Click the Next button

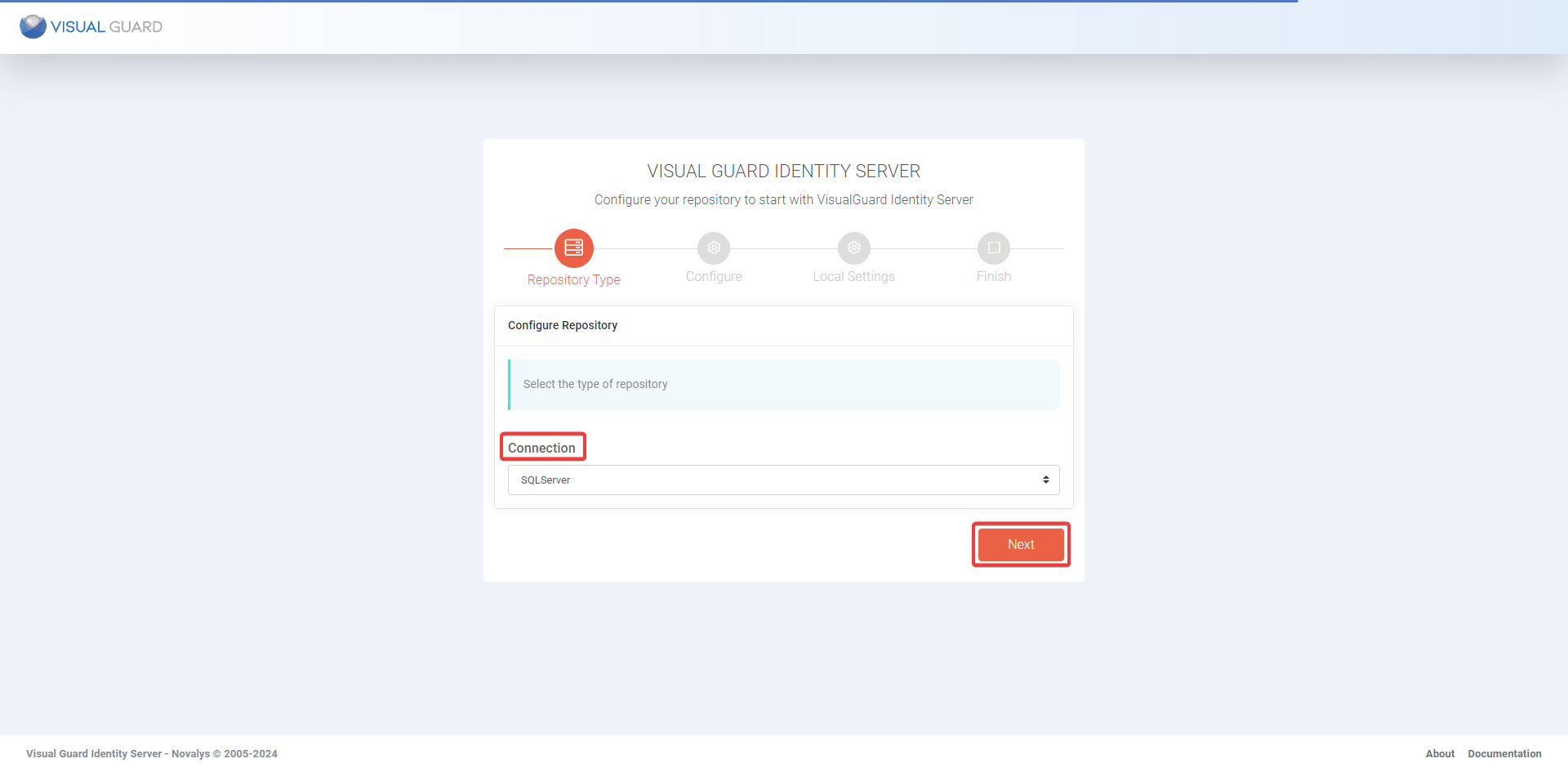click(x=1020, y=544)
